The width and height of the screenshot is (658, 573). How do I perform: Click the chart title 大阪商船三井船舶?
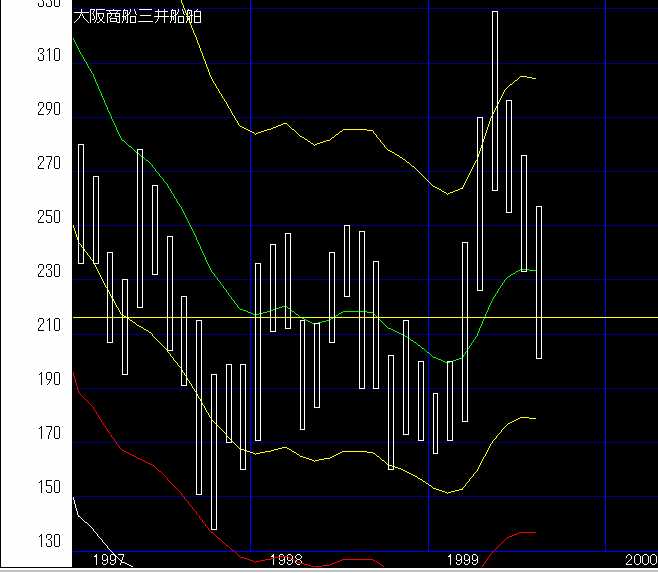(138, 17)
